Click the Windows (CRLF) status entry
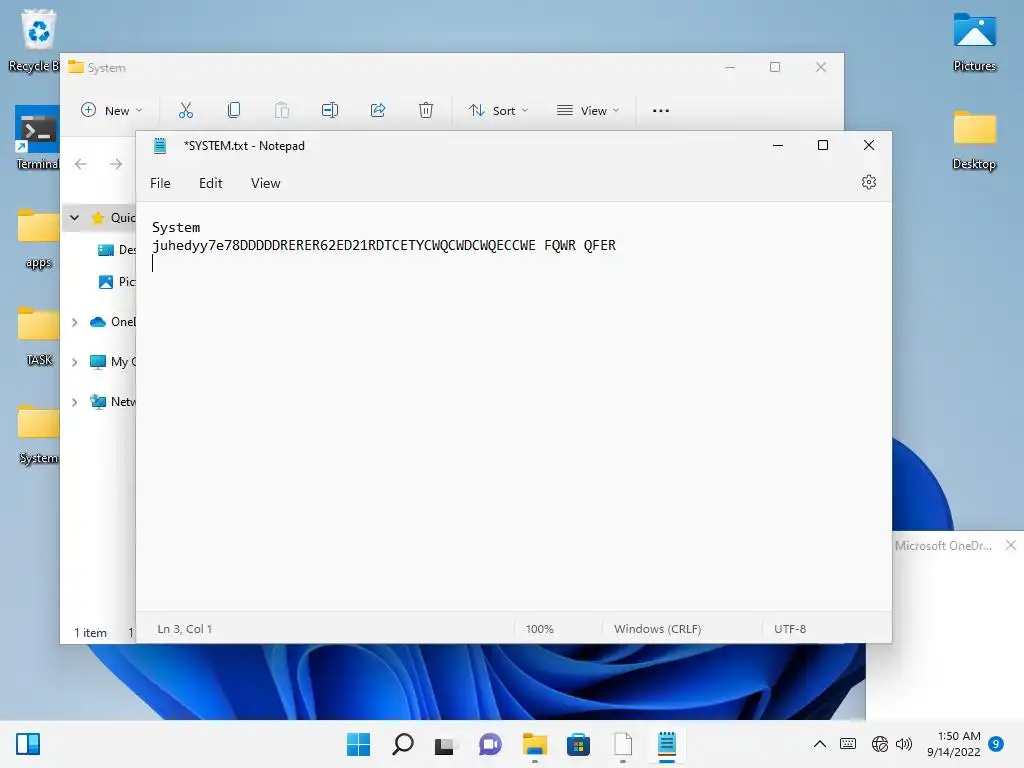Viewport: 1024px width, 768px height. click(x=658, y=629)
